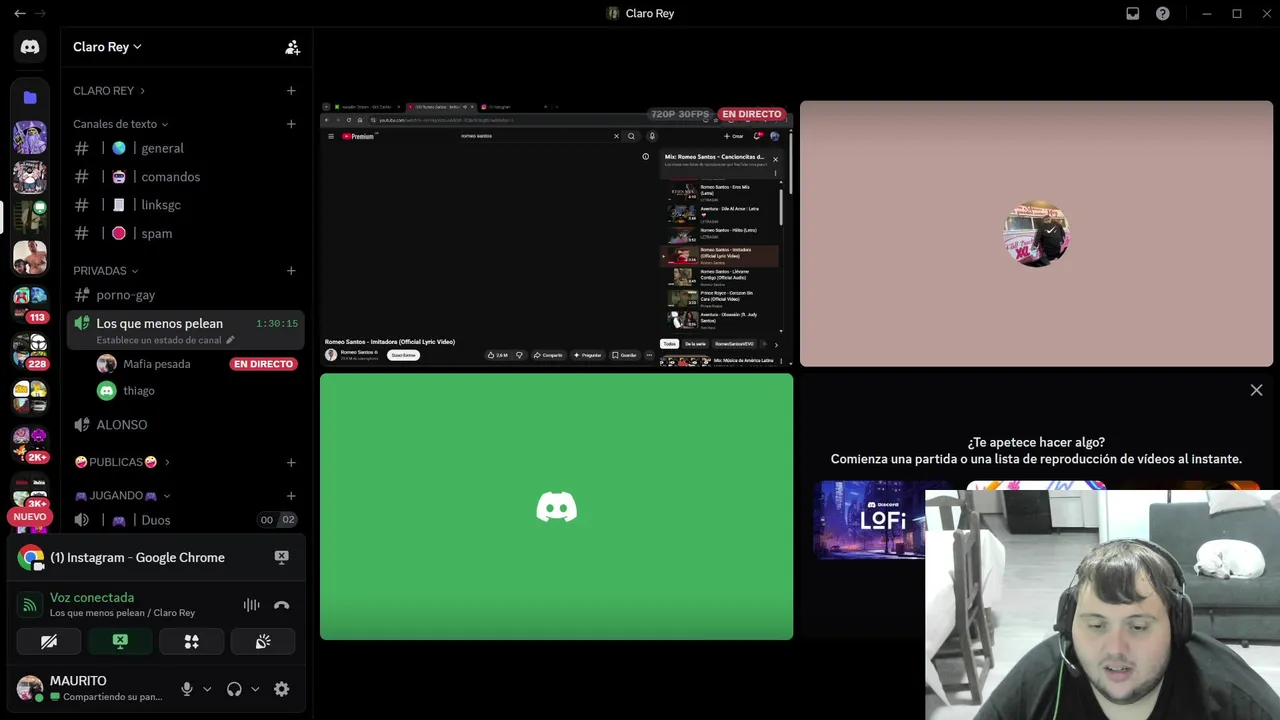
Task: Stop streaming icon next to Instagram - Google Chrome
Action: (281, 557)
